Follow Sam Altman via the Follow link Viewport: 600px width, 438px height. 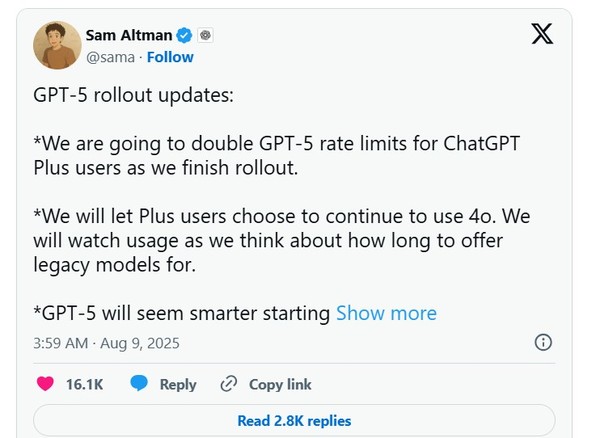pyautogui.click(x=170, y=57)
